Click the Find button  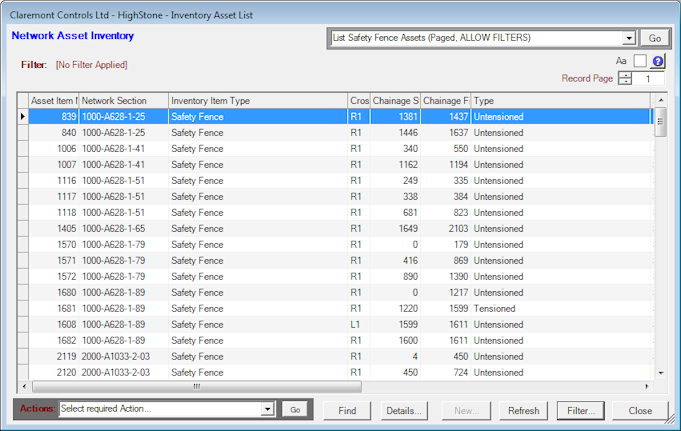point(347,411)
